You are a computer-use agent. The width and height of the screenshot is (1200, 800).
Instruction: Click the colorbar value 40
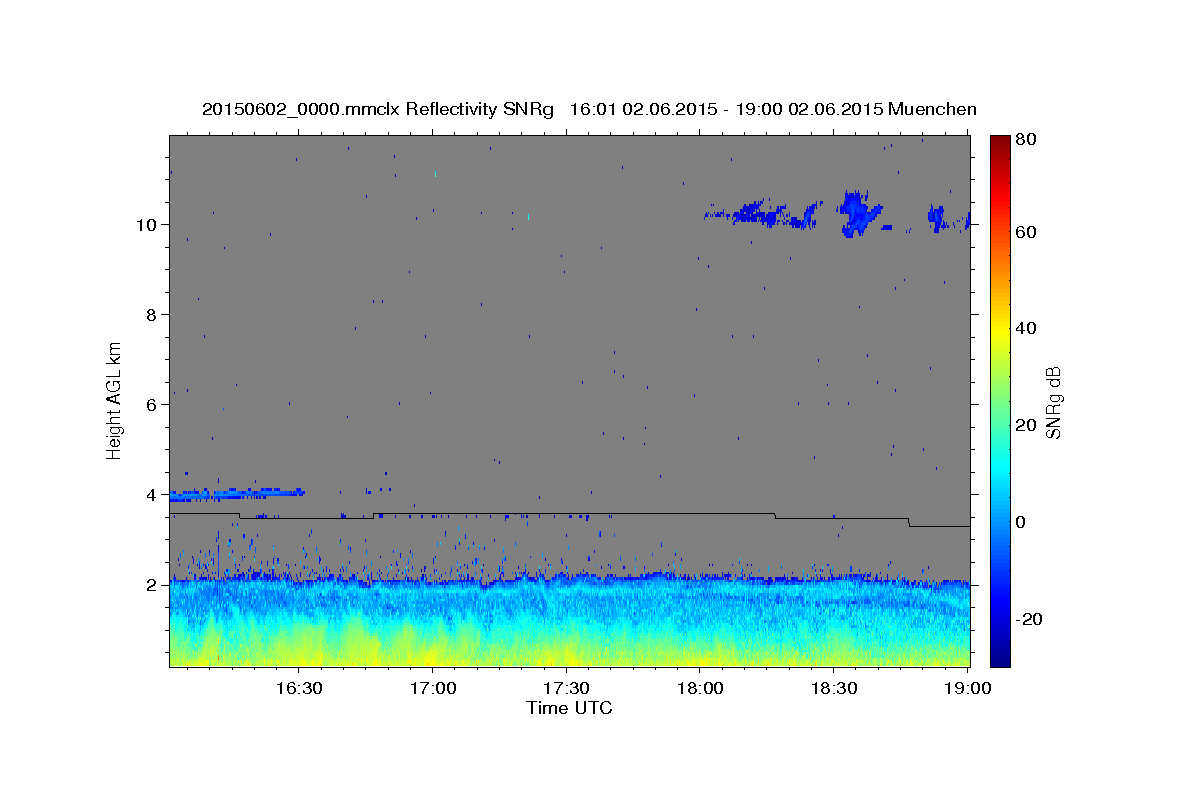[x=1026, y=328]
